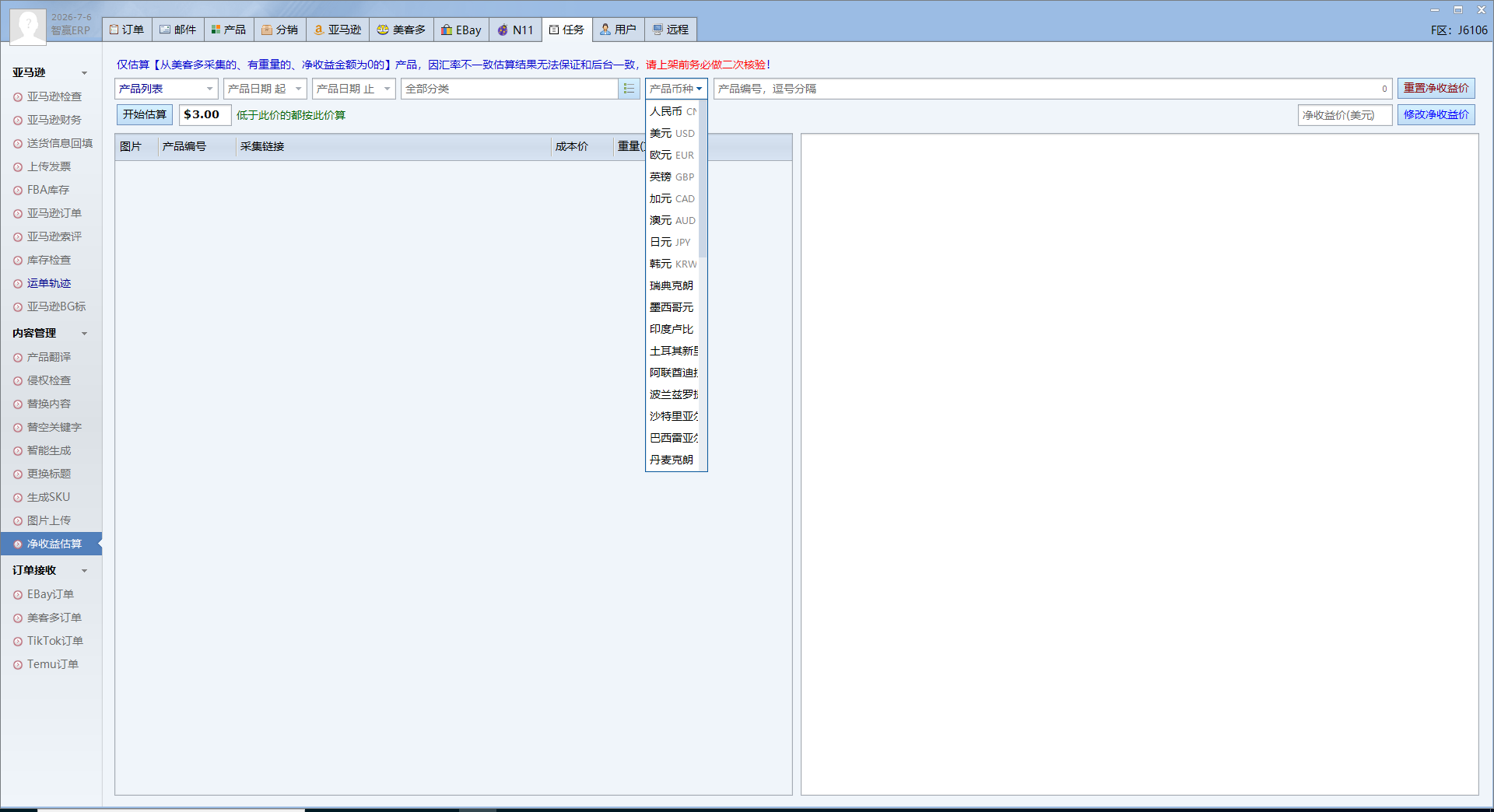The height and width of the screenshot is (812, 1494).
Task: Collapse the 订单接收 sidebar group
Action: [x=84, y=571]
